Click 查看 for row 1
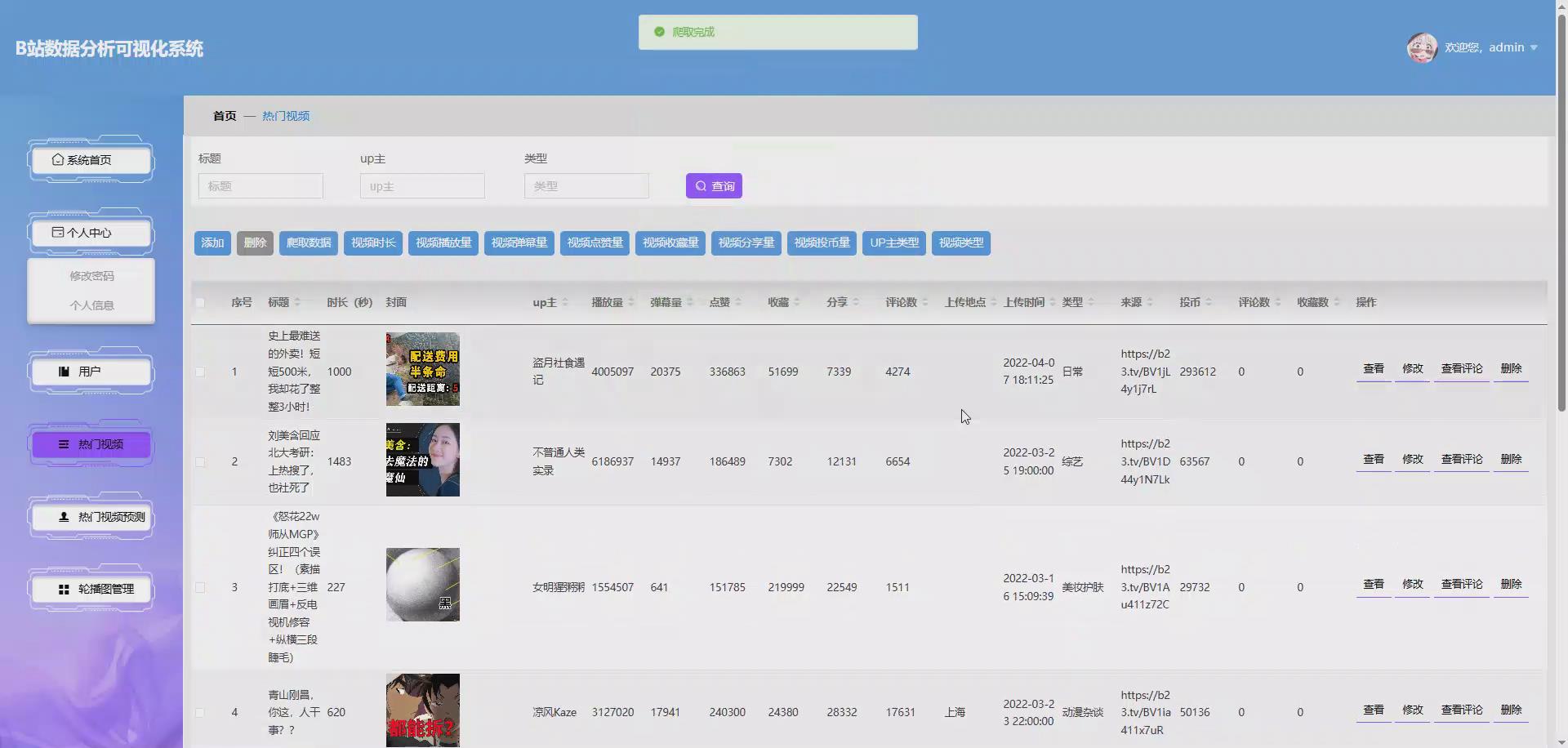 [x=1374, y=369]
